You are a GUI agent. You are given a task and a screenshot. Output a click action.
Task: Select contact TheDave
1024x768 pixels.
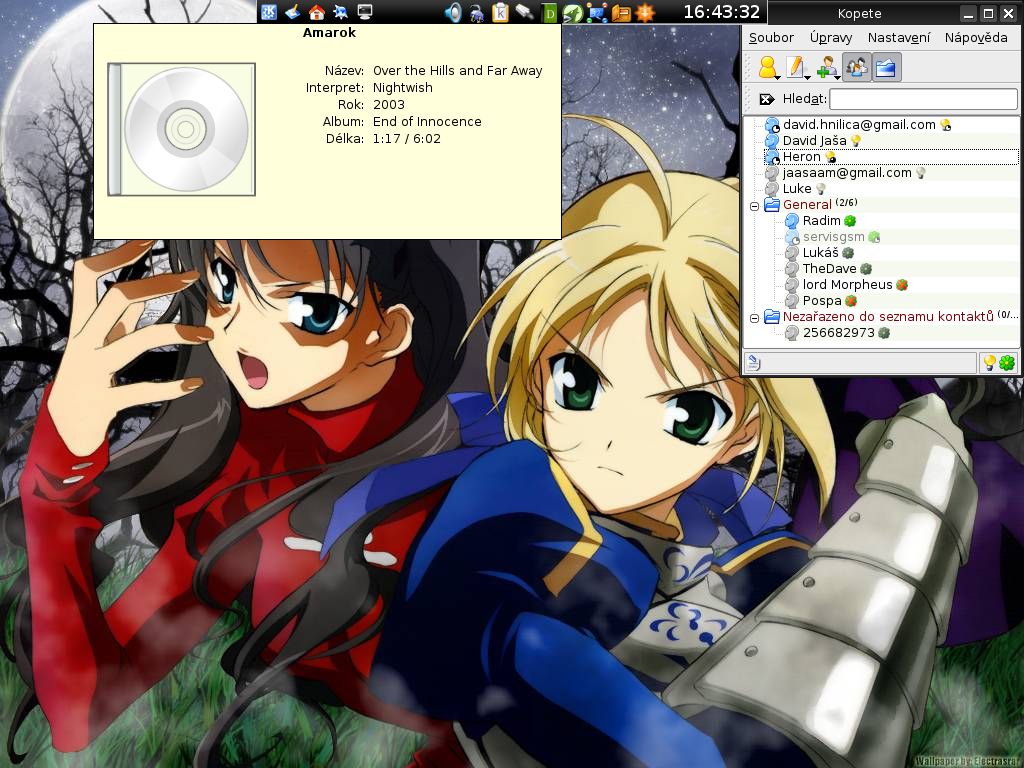(829, 268)
